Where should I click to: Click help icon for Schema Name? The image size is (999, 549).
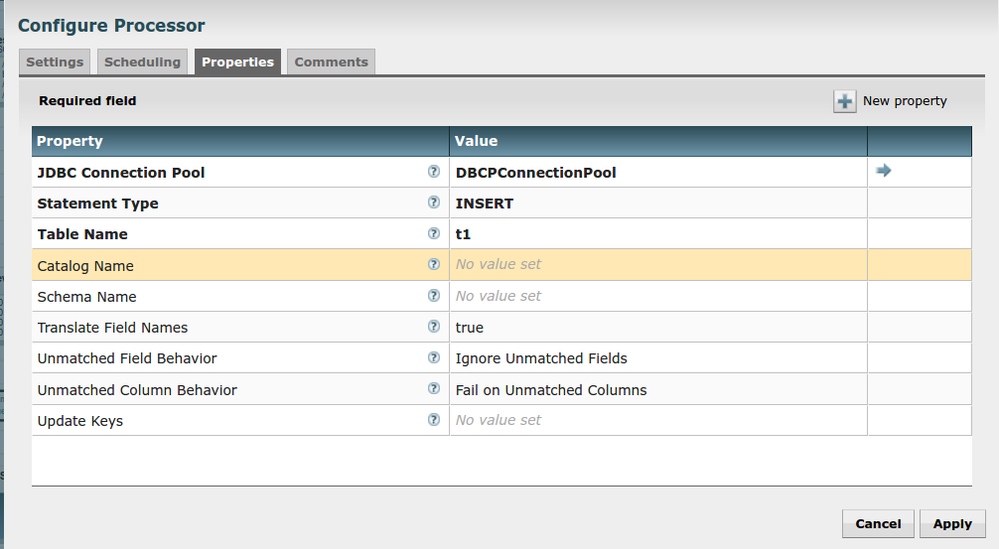pos(433,295)
